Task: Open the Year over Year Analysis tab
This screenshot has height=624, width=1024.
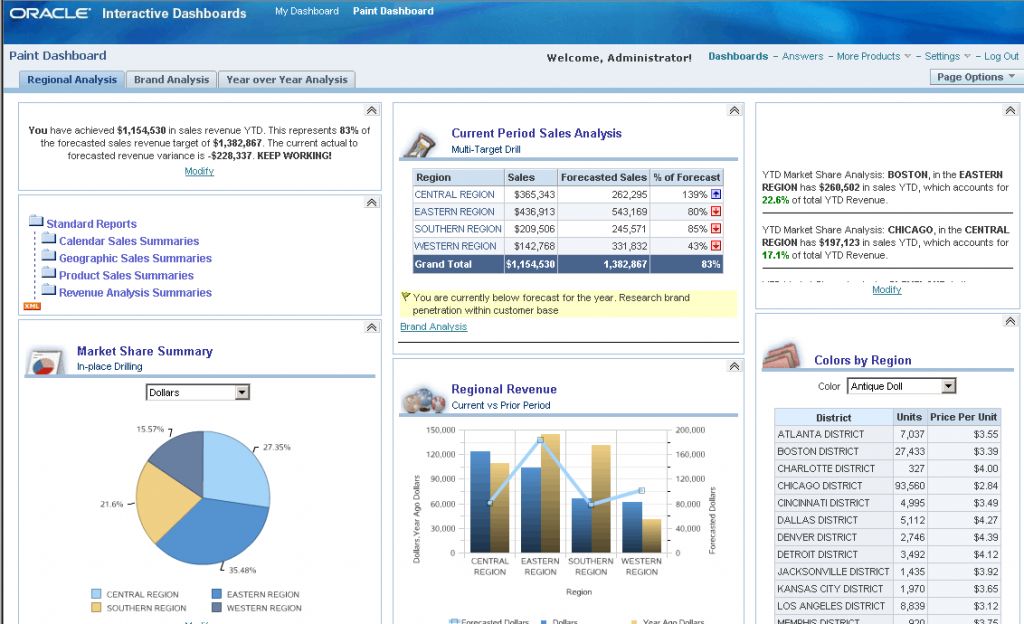Action: pyautogui.click(x=287, y=80)
